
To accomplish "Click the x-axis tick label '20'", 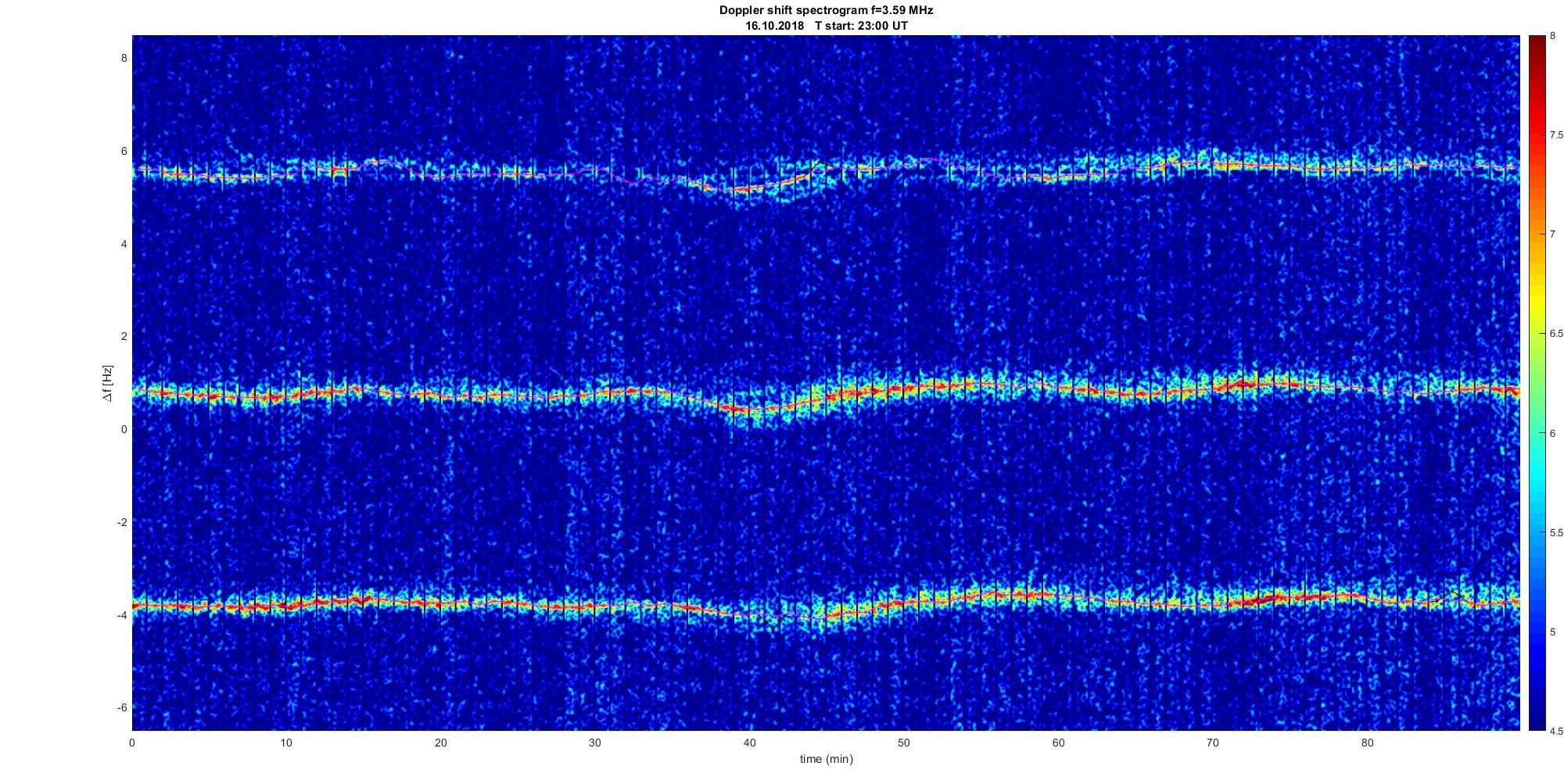I will pos(441,743).
